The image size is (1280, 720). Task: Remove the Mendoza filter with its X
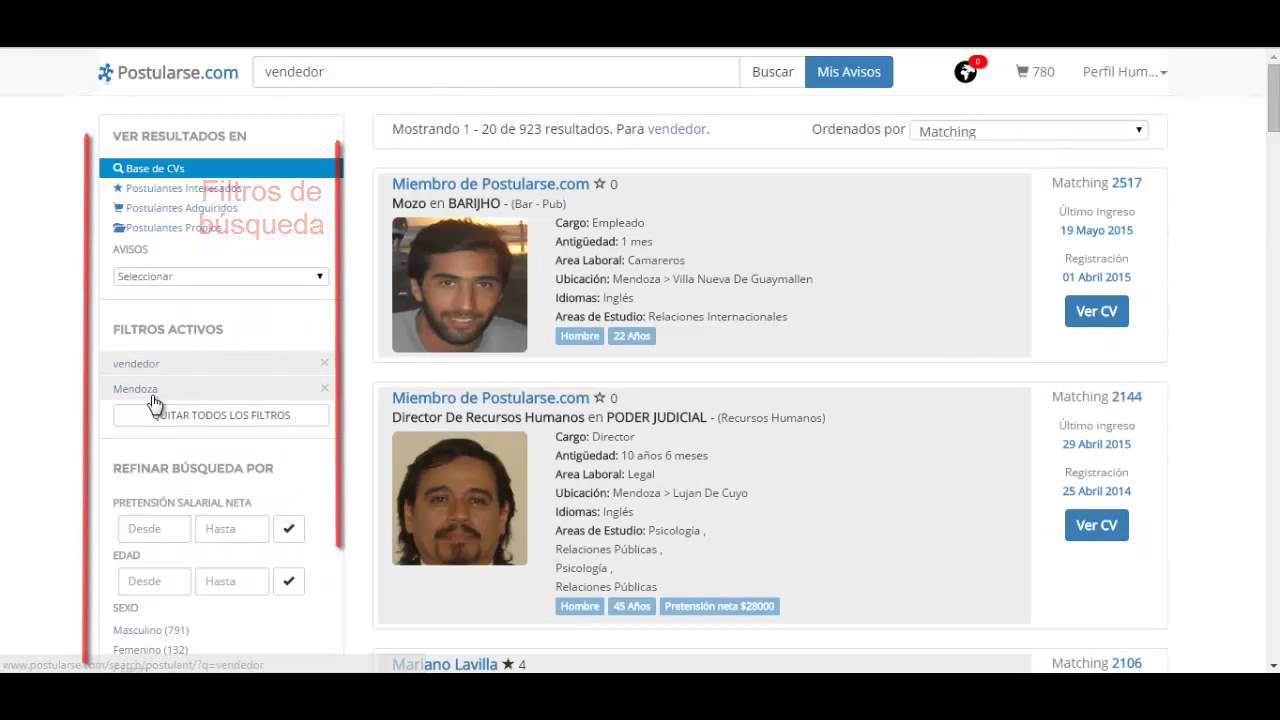(324, 388)
